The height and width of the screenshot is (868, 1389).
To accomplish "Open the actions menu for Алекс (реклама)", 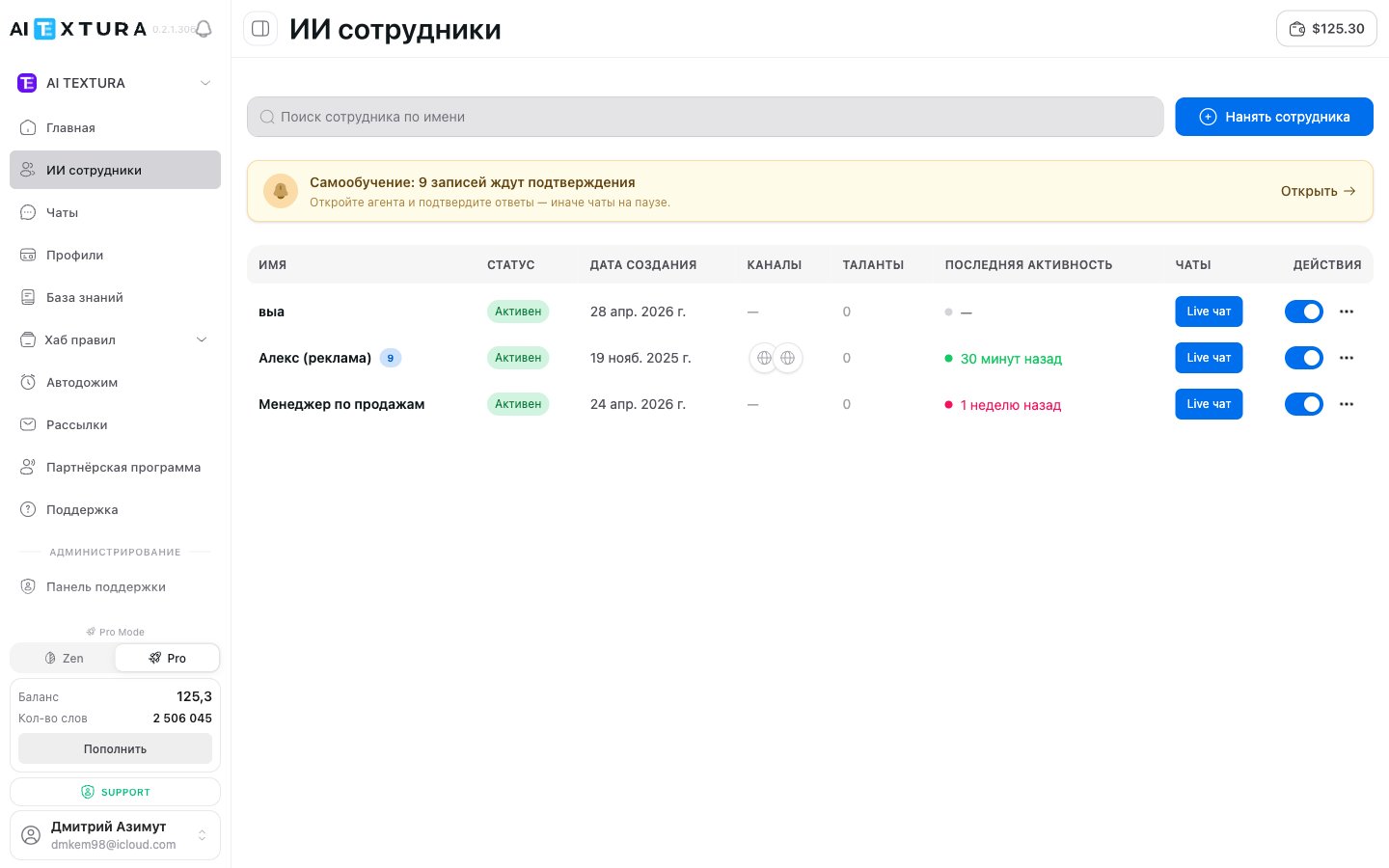I will coord(1347,358).
